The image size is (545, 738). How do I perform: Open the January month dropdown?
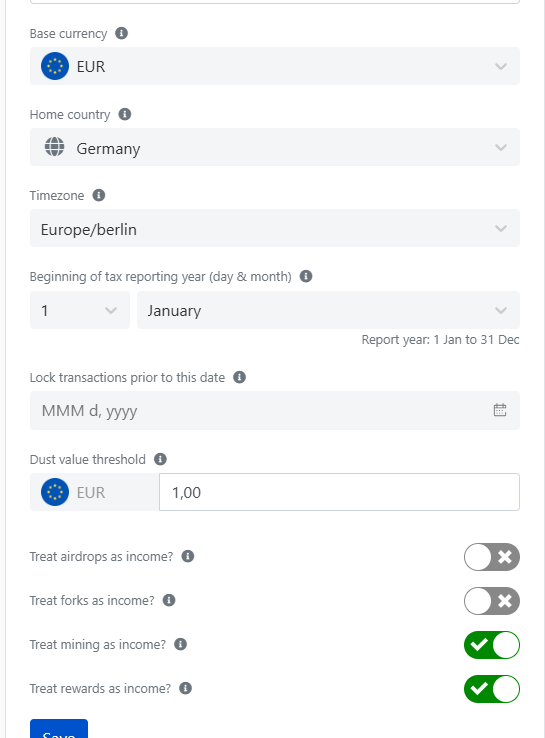coord(329,310)
